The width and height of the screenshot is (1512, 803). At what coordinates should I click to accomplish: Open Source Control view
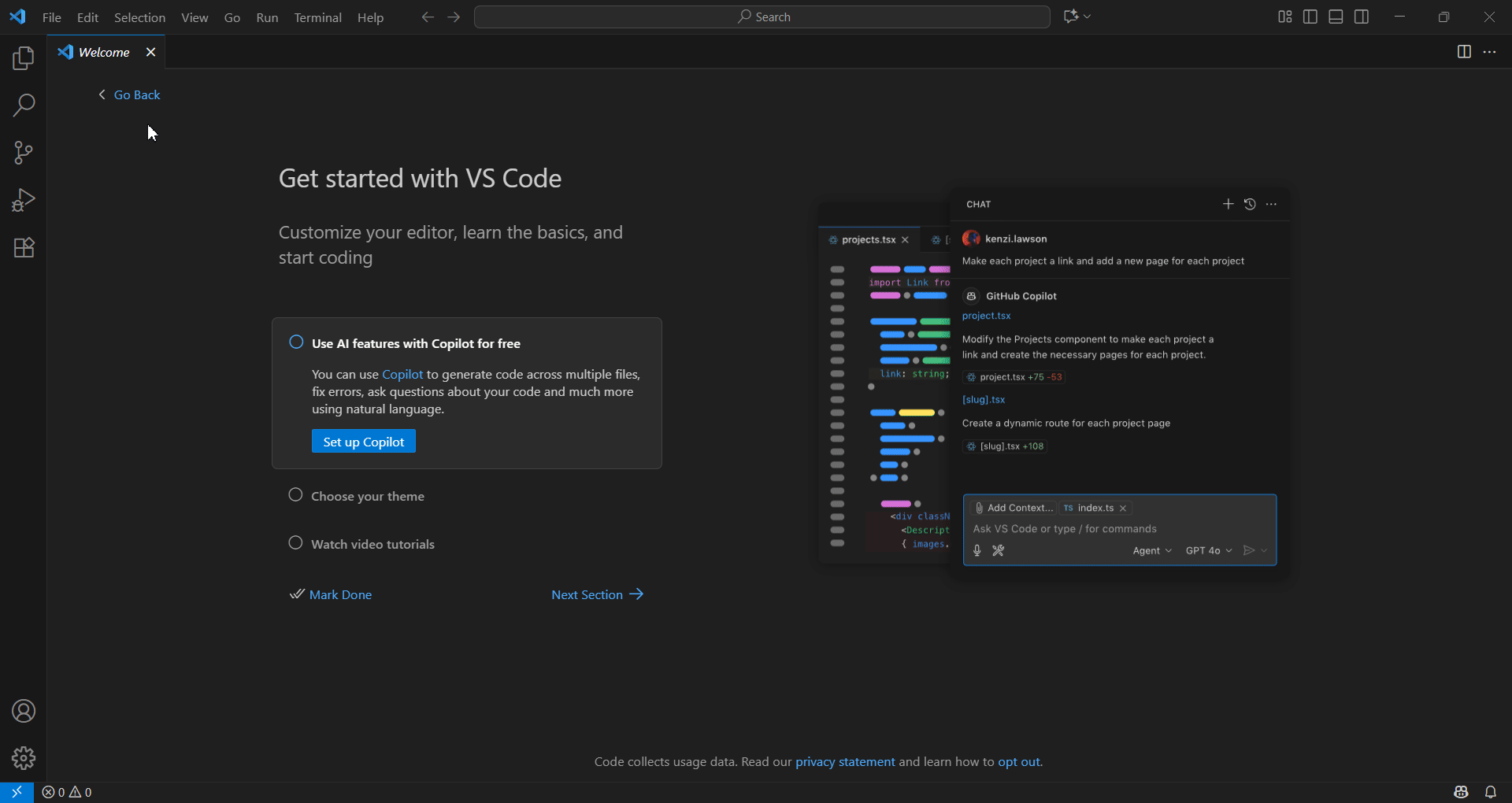tap(24, 153)
